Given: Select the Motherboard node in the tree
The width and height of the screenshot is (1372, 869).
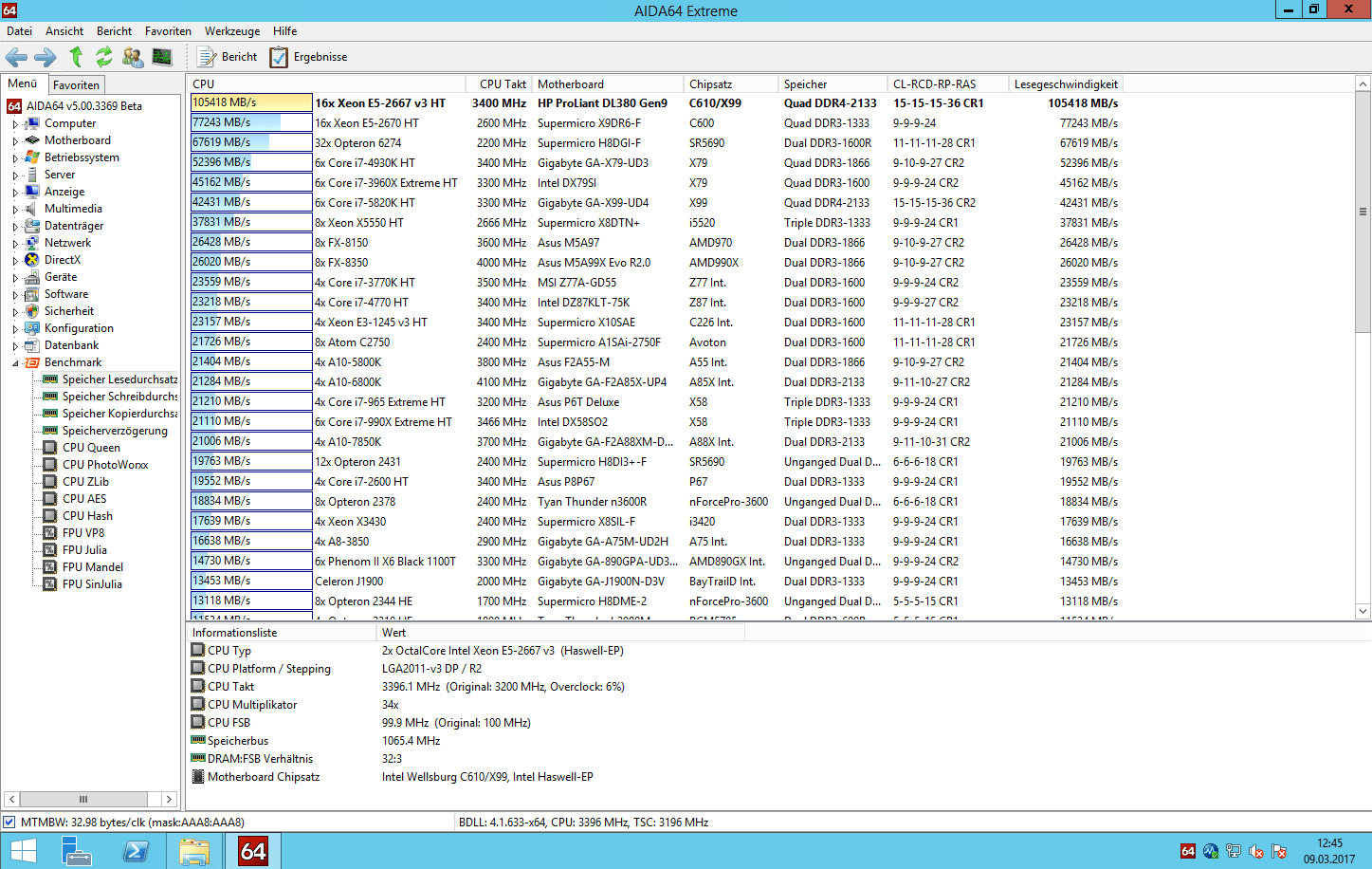Looking at the screenshot, I should pos(78,140).
